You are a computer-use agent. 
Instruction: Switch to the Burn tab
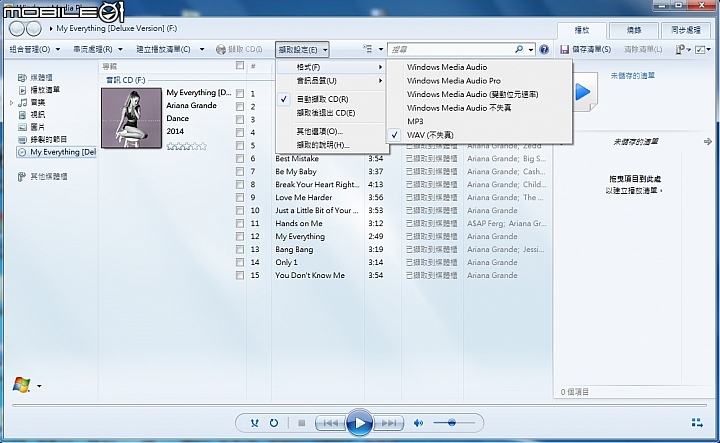(x=634, y=31)
